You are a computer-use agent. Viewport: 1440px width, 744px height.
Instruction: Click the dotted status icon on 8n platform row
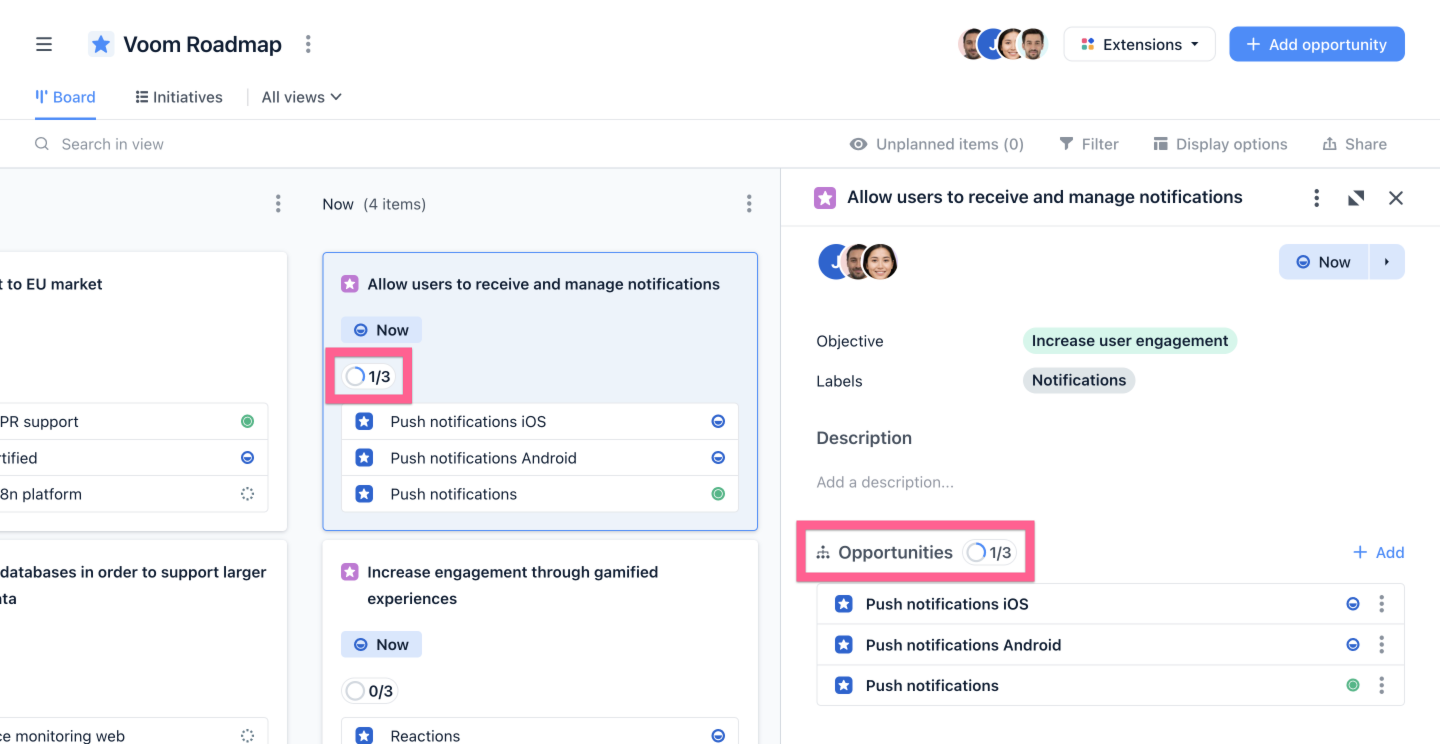[x=247, y=494]
